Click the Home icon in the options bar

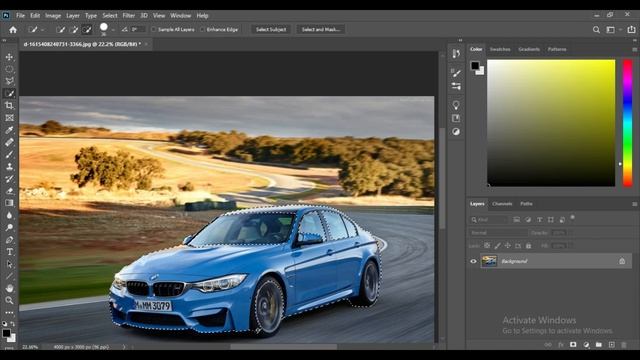pyautogui.click(x=13, y=29)
